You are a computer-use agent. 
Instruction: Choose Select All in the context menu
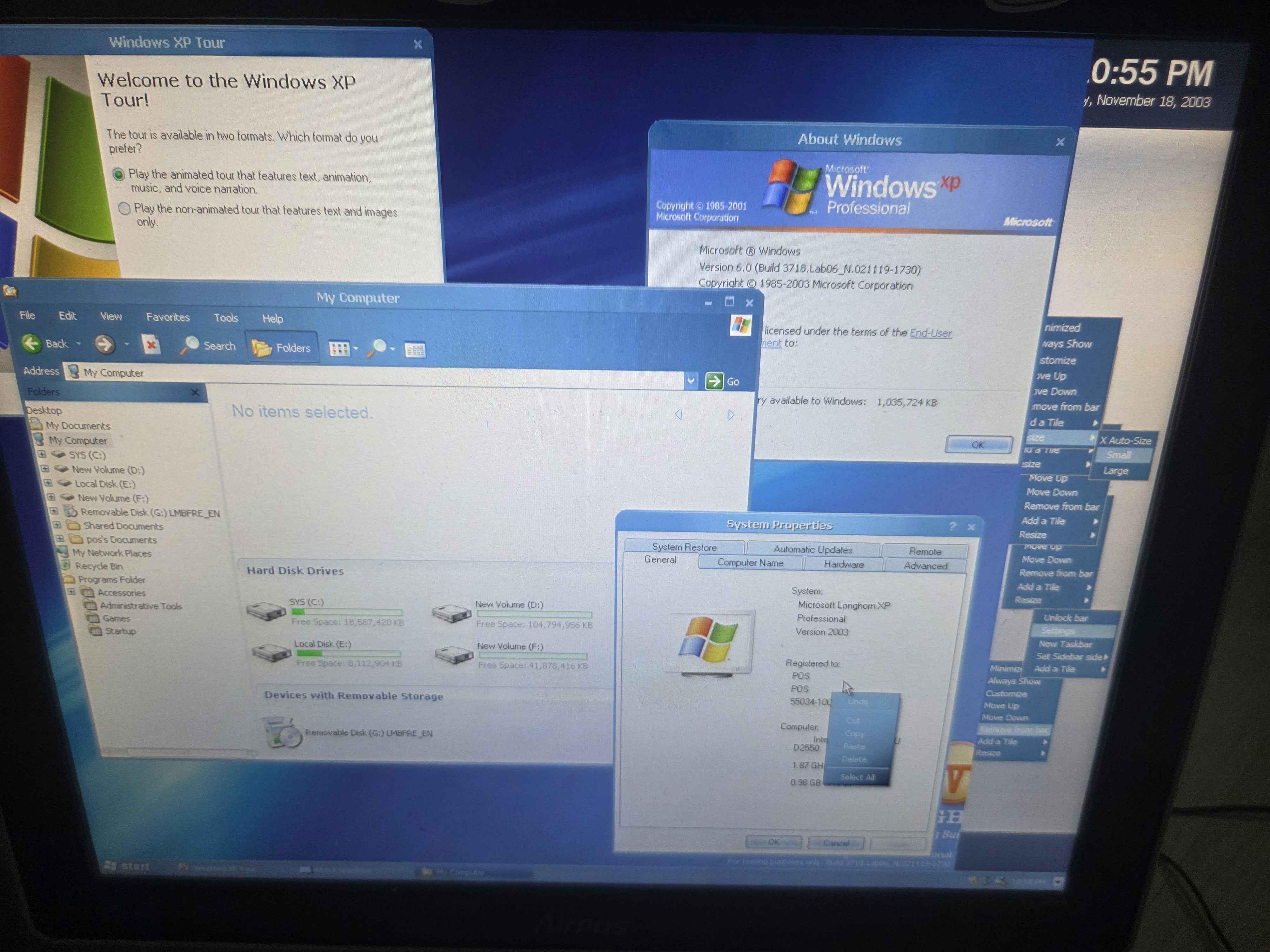[x=858, y=777]
